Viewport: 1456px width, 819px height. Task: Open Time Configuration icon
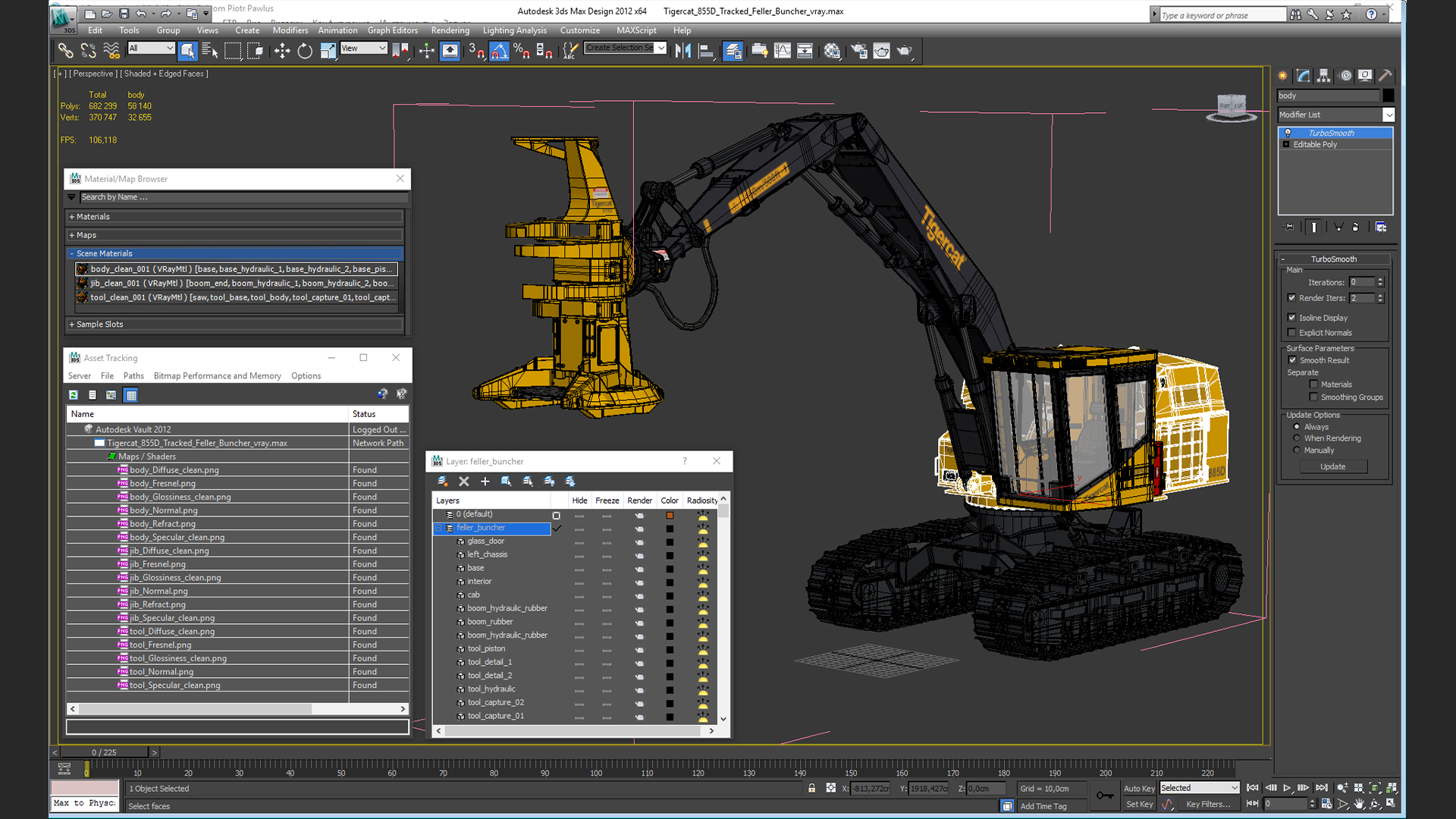coord(1326,803)
